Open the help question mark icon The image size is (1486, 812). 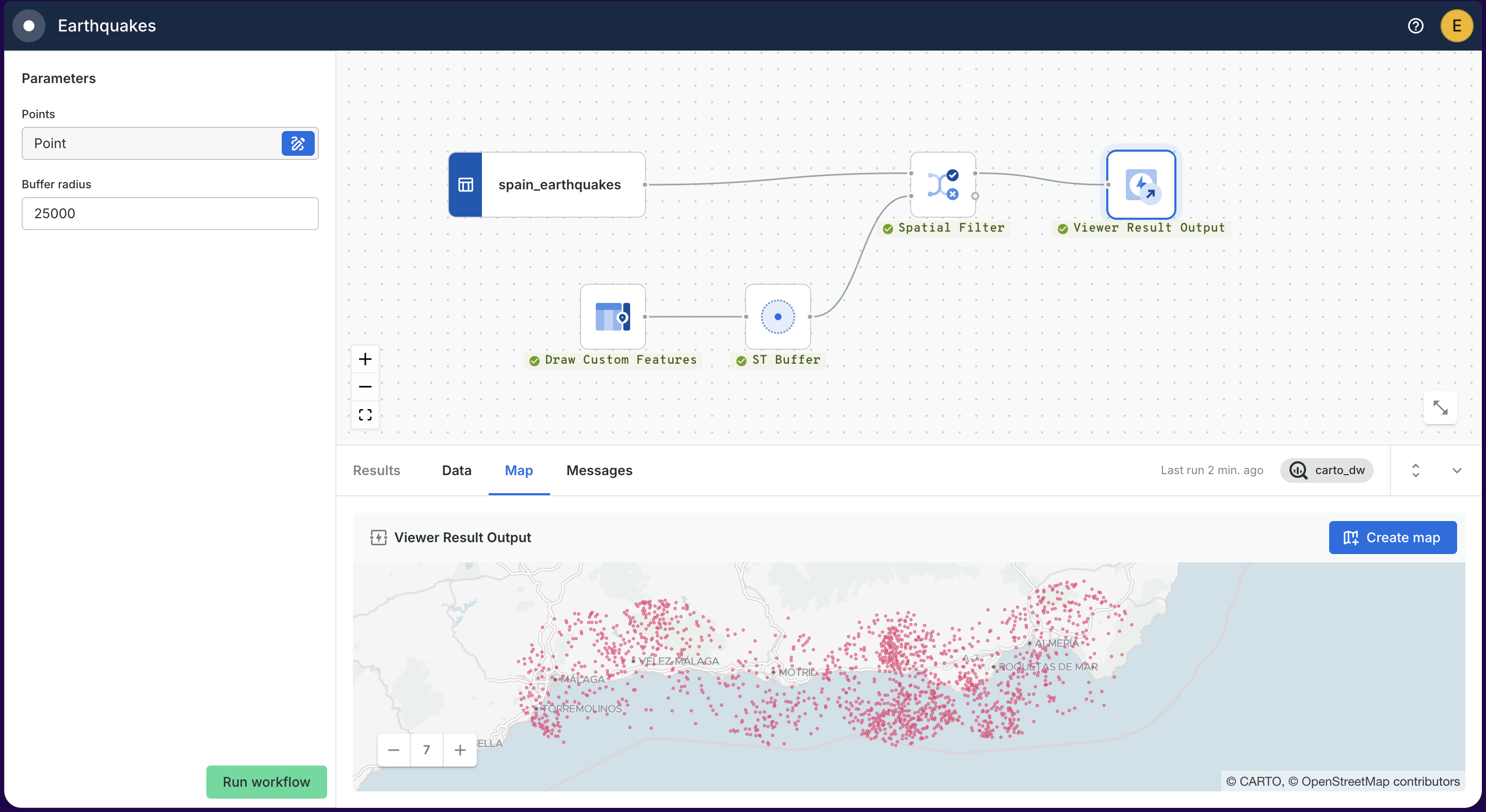click(x=1415, y=26)
